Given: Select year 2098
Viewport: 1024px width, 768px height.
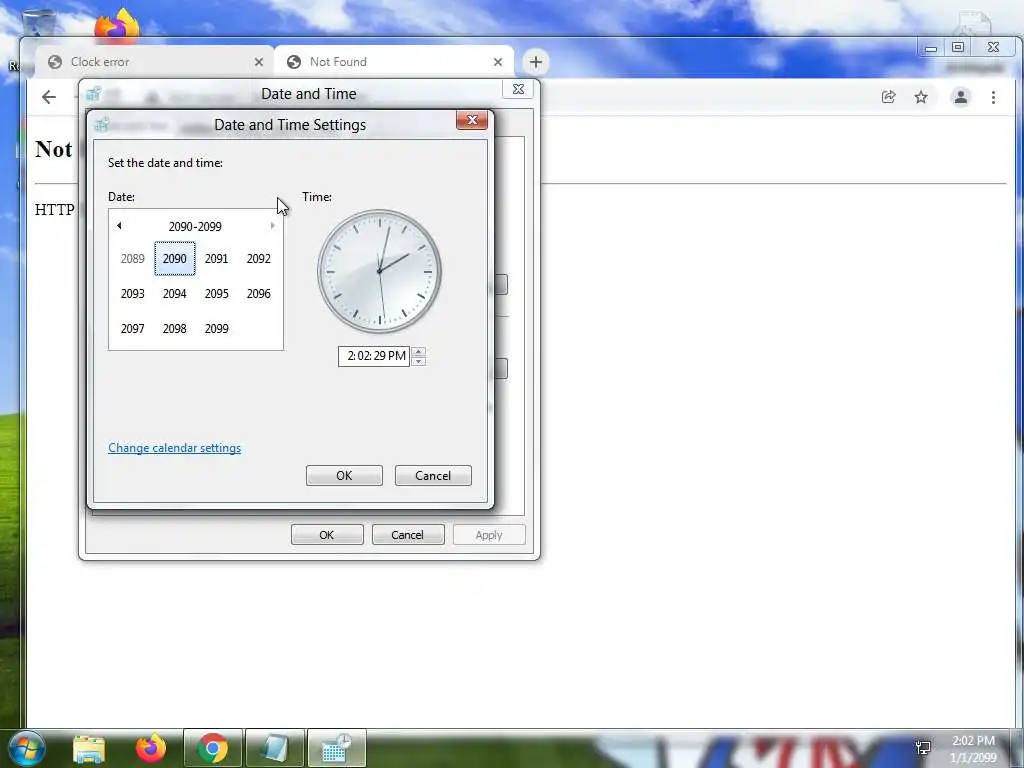Looking at the screenshot, I should (174, 329).
